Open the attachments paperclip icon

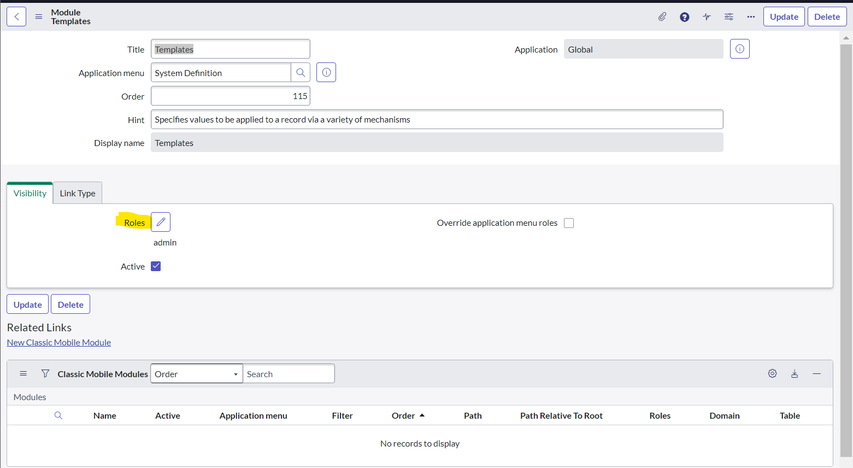point(662,17)
